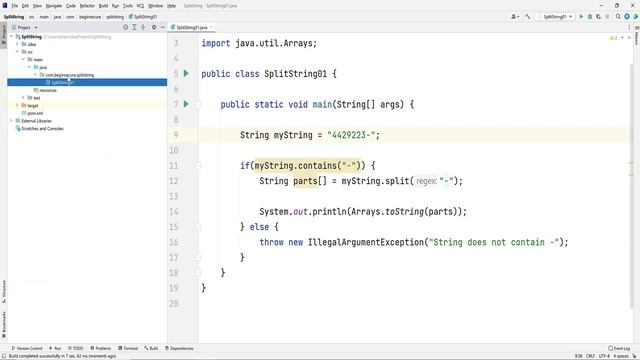Open the user account icon menu
Image resolution: width=640 pixels, height=360 pixels.
click(515, 17)
